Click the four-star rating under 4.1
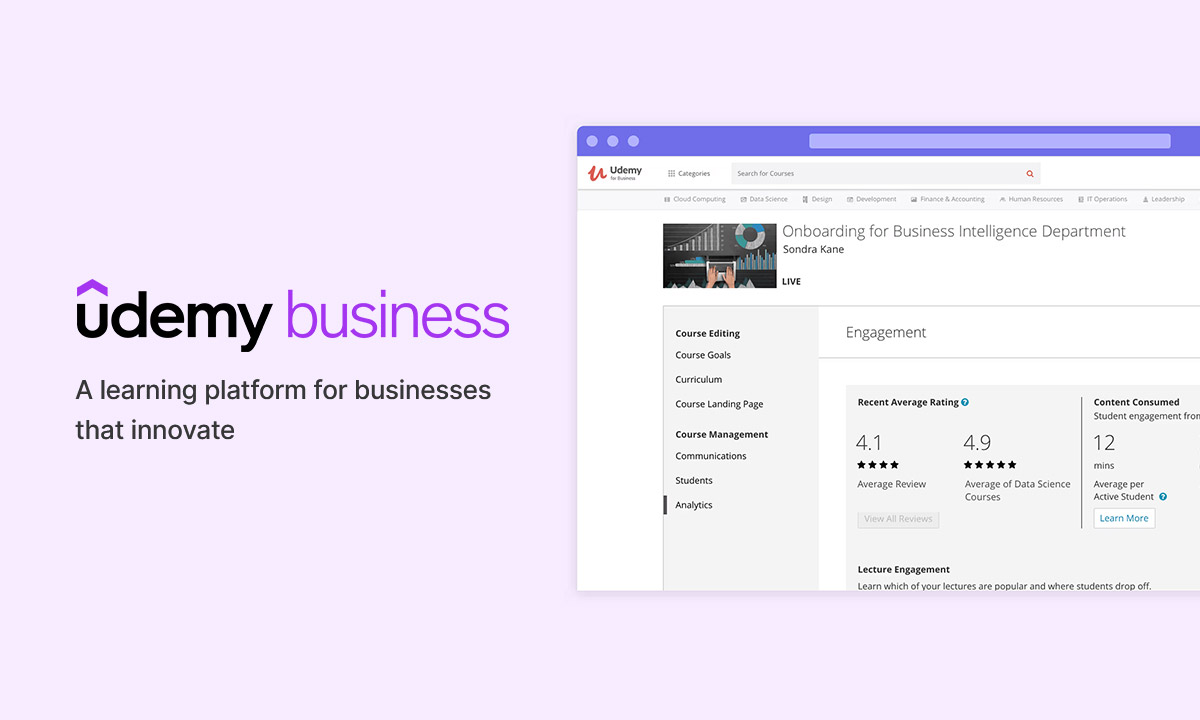The image size is (1200, 720). [x=878, y=465]
